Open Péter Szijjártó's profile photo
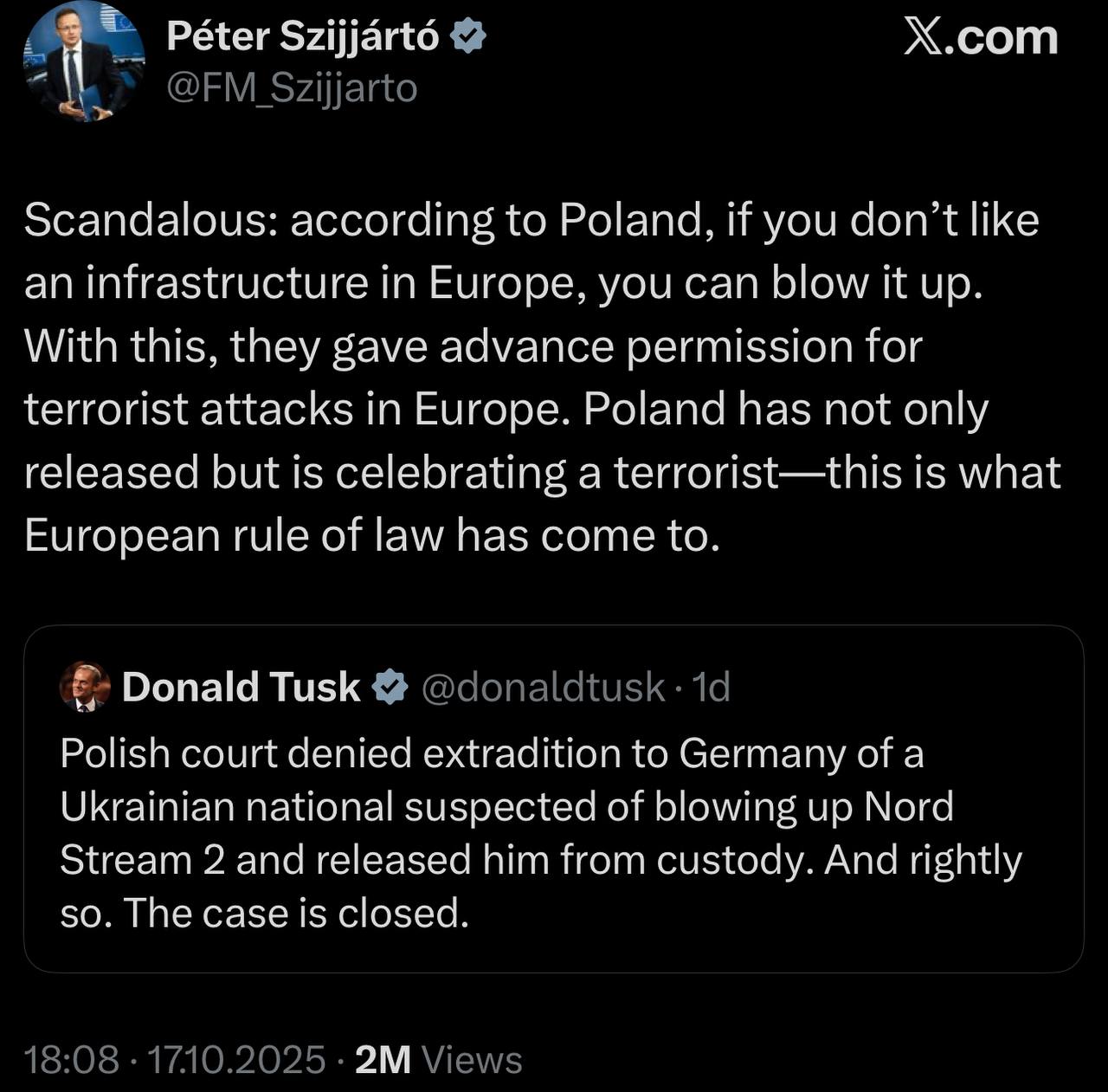 pos(84,62)
